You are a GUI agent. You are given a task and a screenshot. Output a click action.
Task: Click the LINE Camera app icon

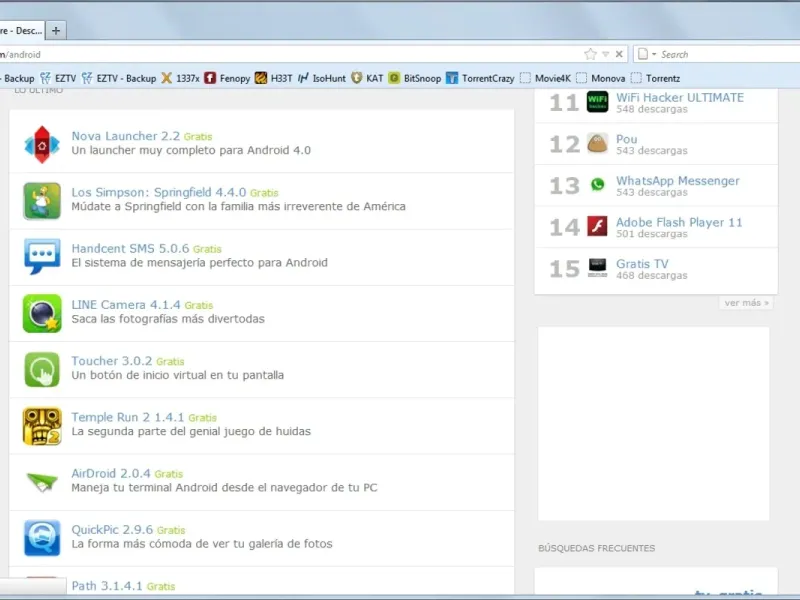click(42, 313)
